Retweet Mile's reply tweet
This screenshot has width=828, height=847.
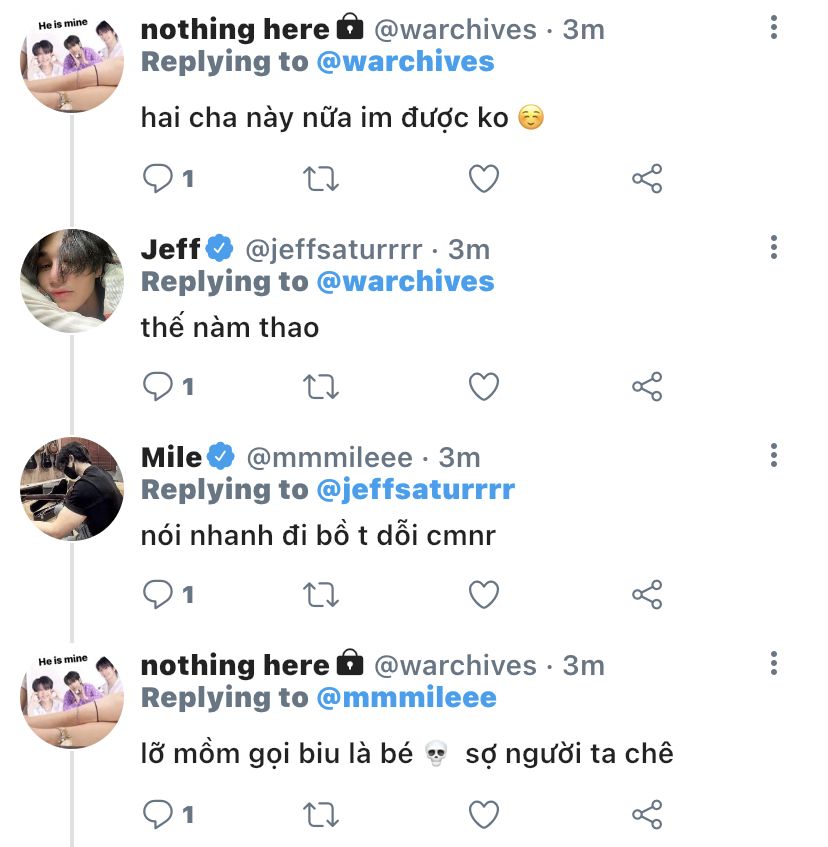[x=321, y=595]
